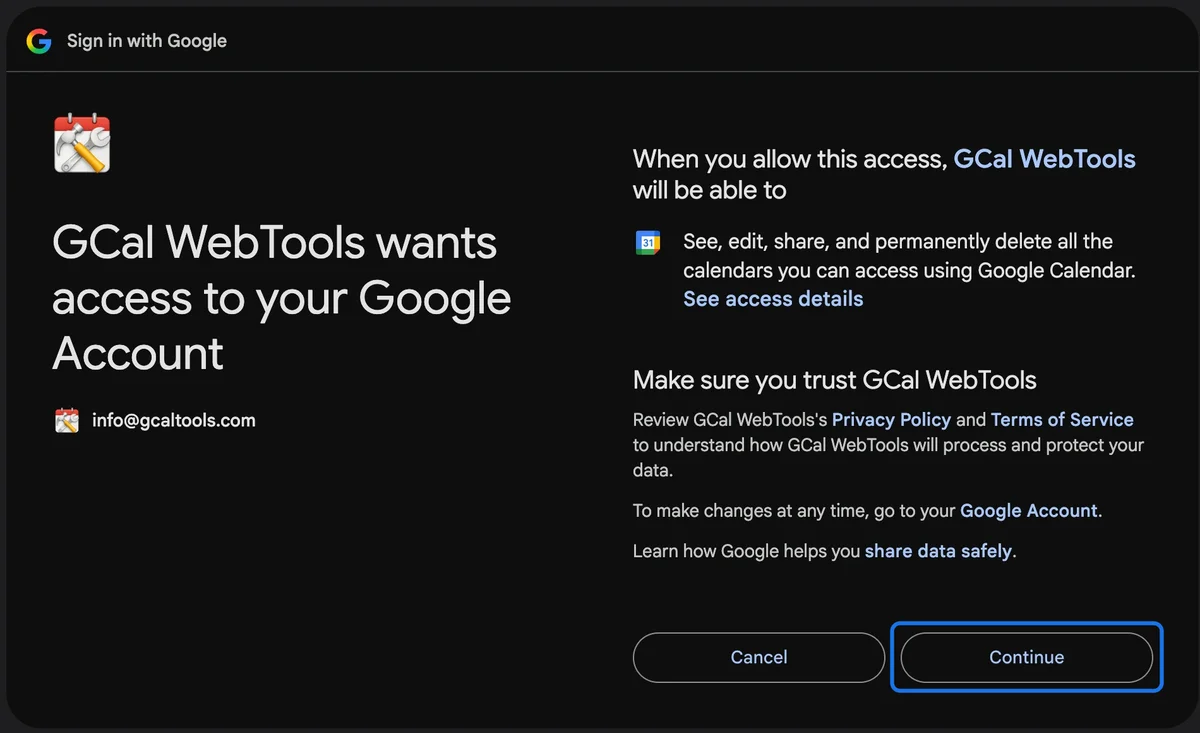Click the 'GCal WebTools wants access' title

(x=282, y=298)
